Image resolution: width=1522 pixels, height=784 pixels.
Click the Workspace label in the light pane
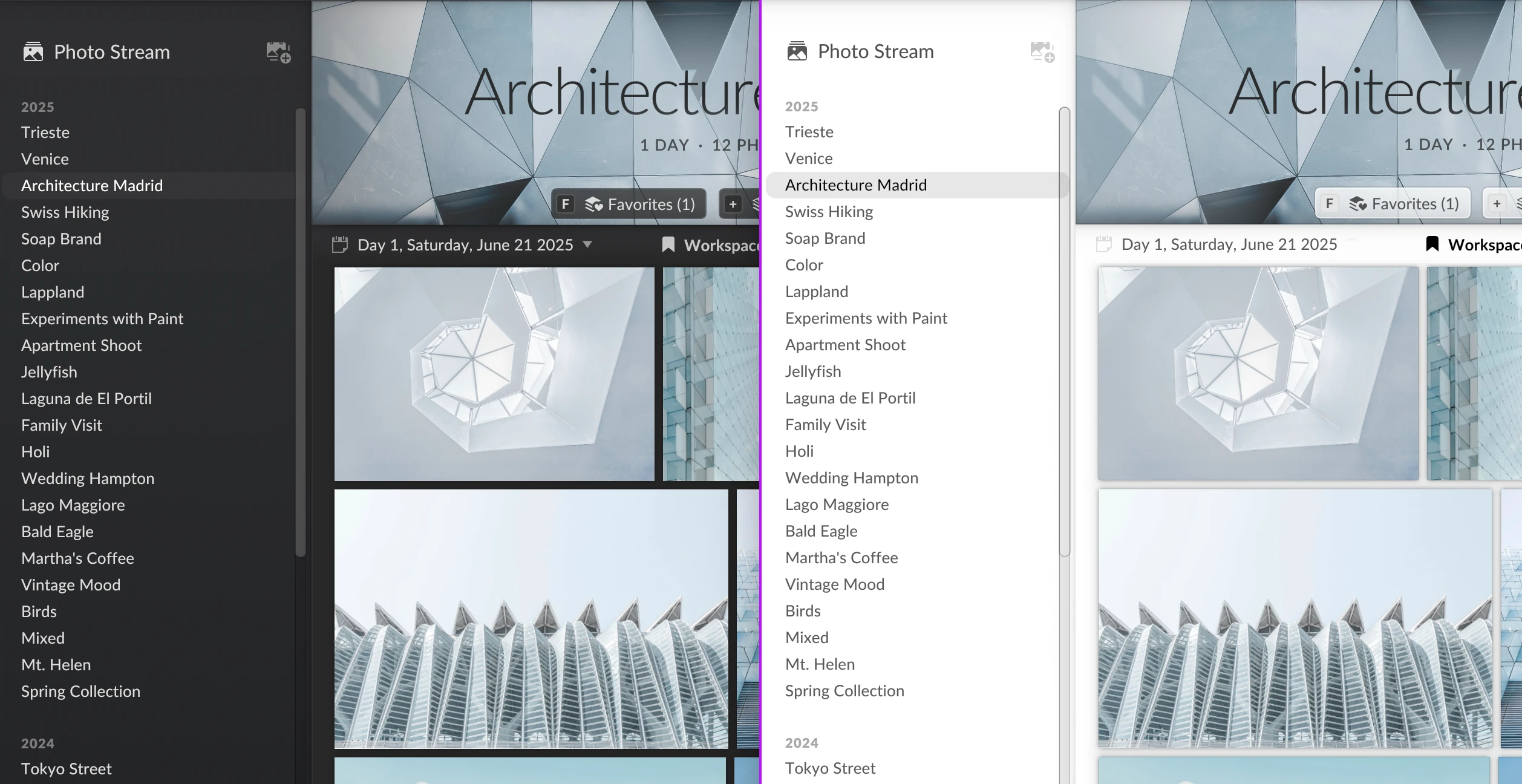click(x=1484, y=245)
